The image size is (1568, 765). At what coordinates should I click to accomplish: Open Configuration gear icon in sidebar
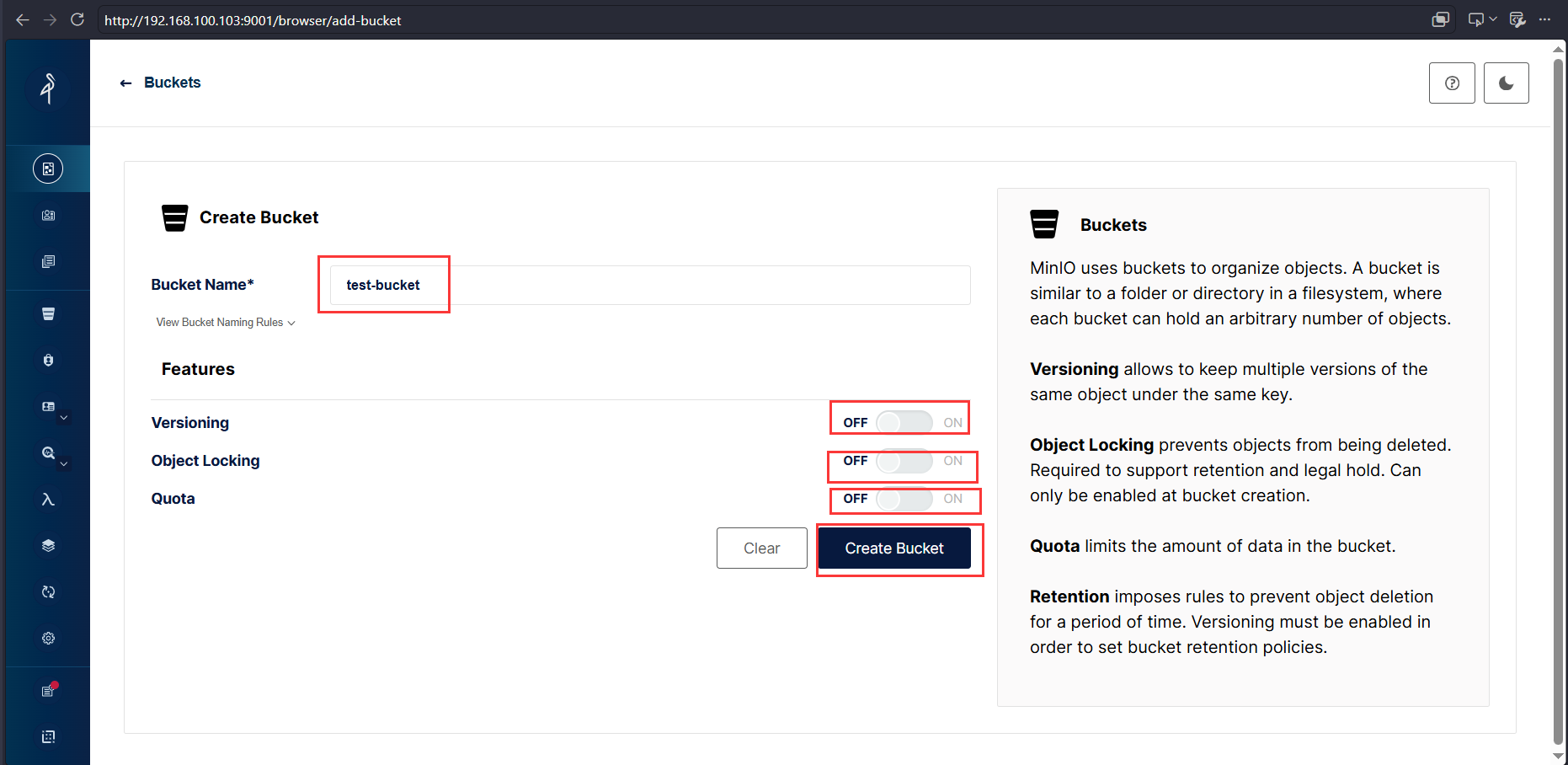[48, 639]
